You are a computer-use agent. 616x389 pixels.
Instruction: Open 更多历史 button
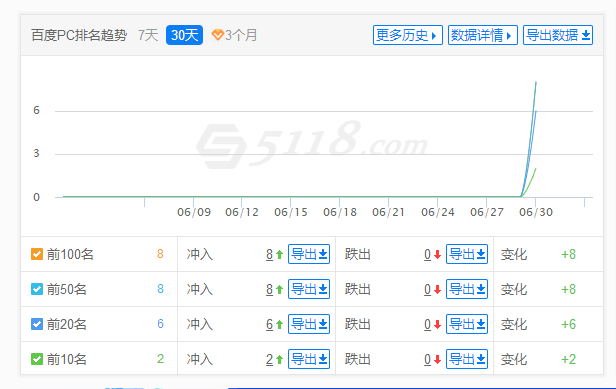click(x=407, y=35)
